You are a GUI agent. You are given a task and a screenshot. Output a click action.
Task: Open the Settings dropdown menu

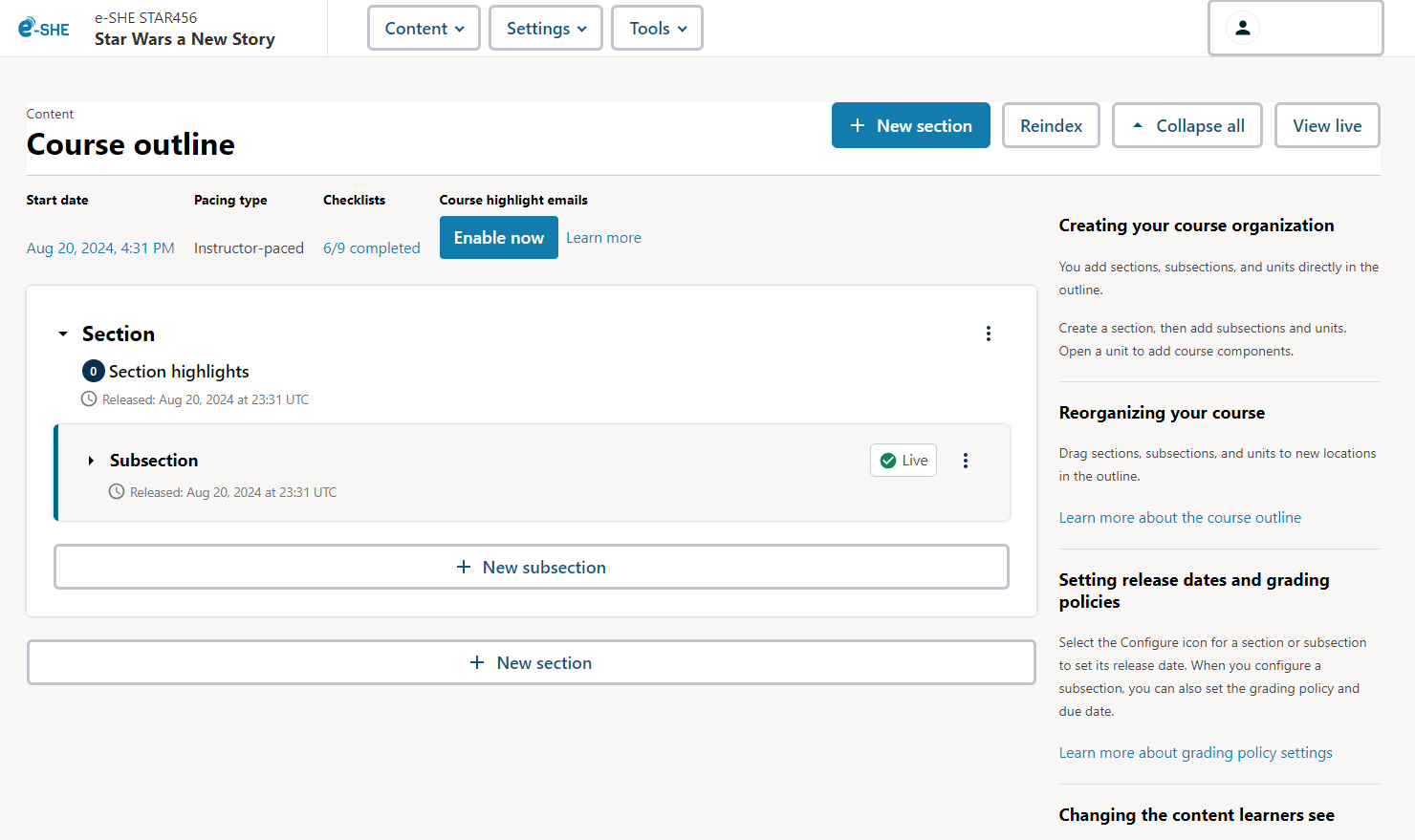click(x=545, y=29)
